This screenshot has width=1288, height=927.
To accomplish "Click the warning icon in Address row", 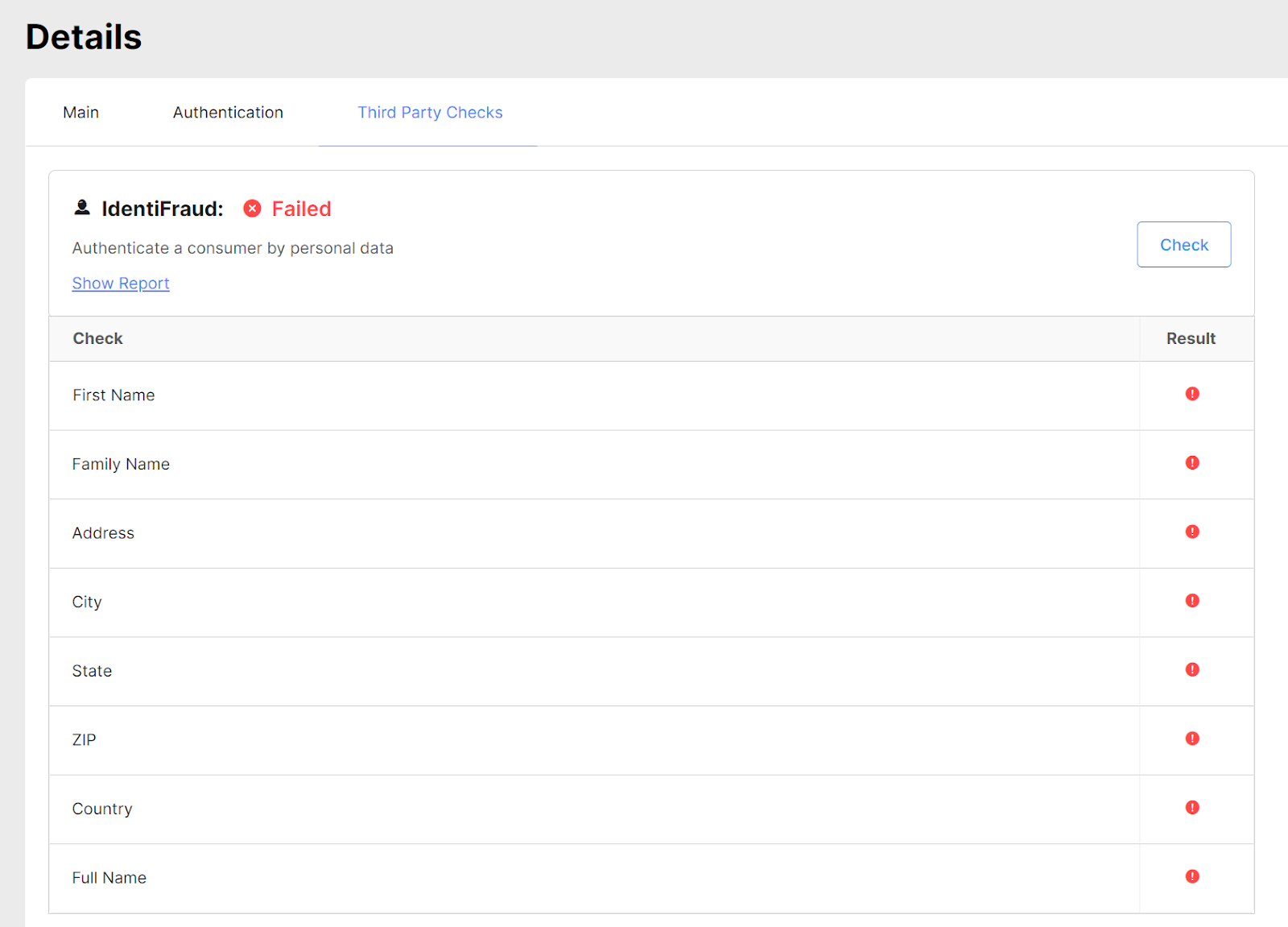I will click(x=1192, y=532).
